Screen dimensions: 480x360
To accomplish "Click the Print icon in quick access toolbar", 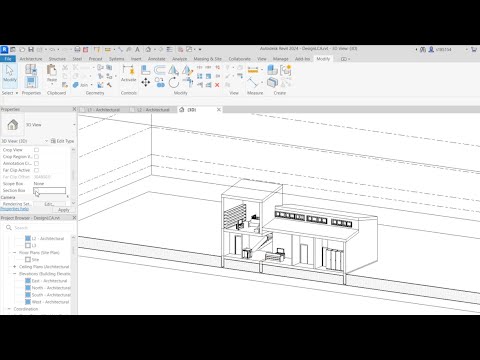I will point(77,49).
